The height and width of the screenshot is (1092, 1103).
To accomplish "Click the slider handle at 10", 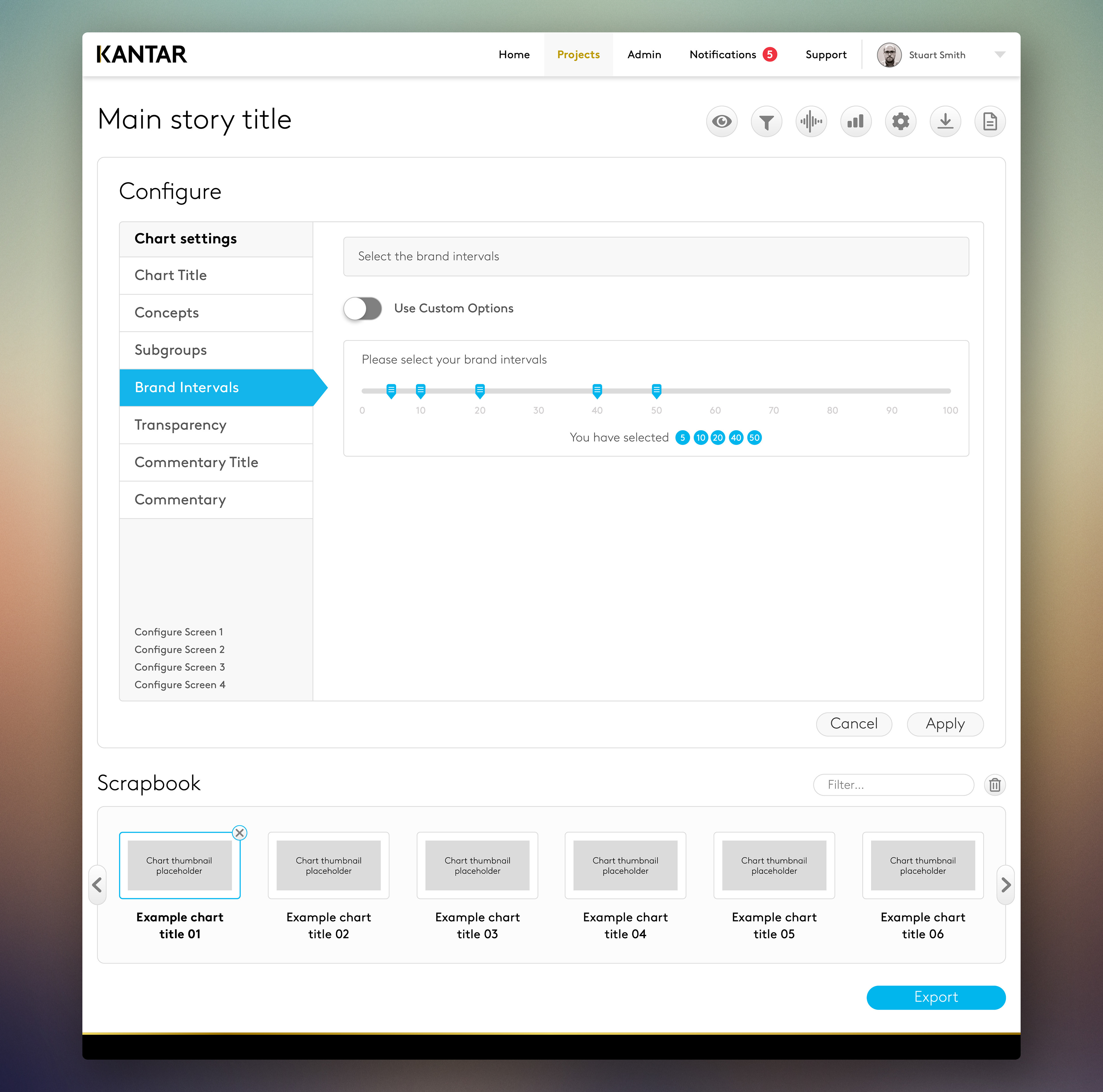I will point(421,391).
